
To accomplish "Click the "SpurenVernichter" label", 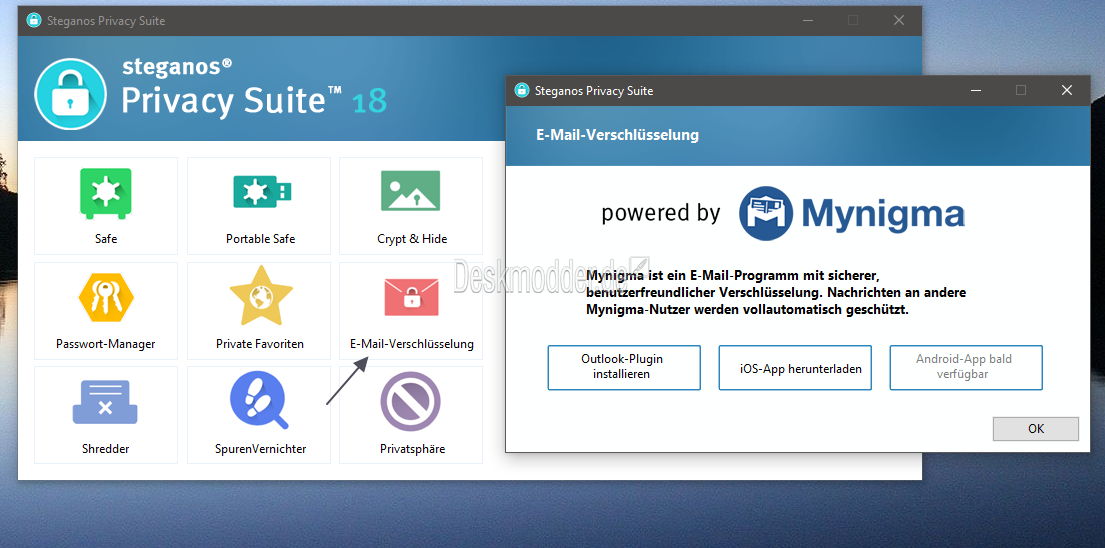I will click(261, 449).
